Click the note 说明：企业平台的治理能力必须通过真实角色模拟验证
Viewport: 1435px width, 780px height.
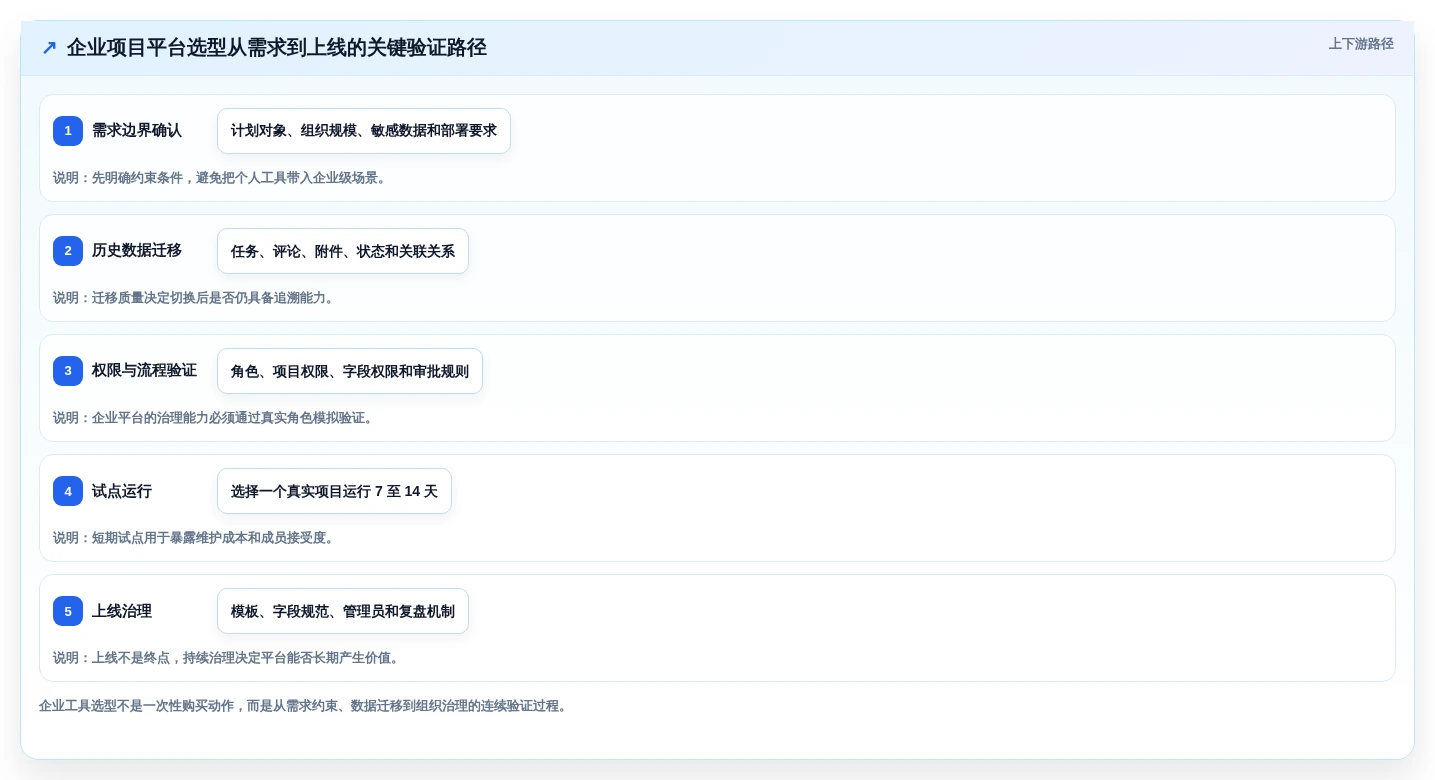(213, 418)
